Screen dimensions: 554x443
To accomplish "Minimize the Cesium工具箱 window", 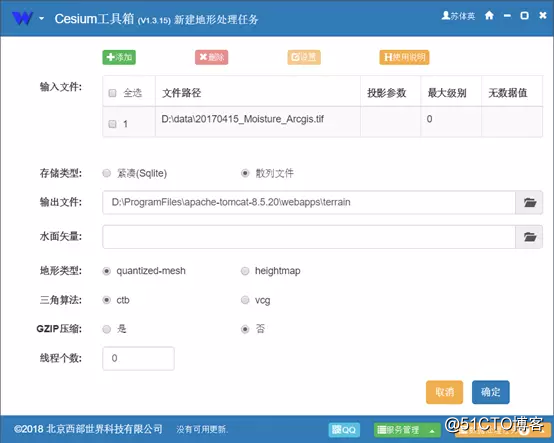I will 507,16.
